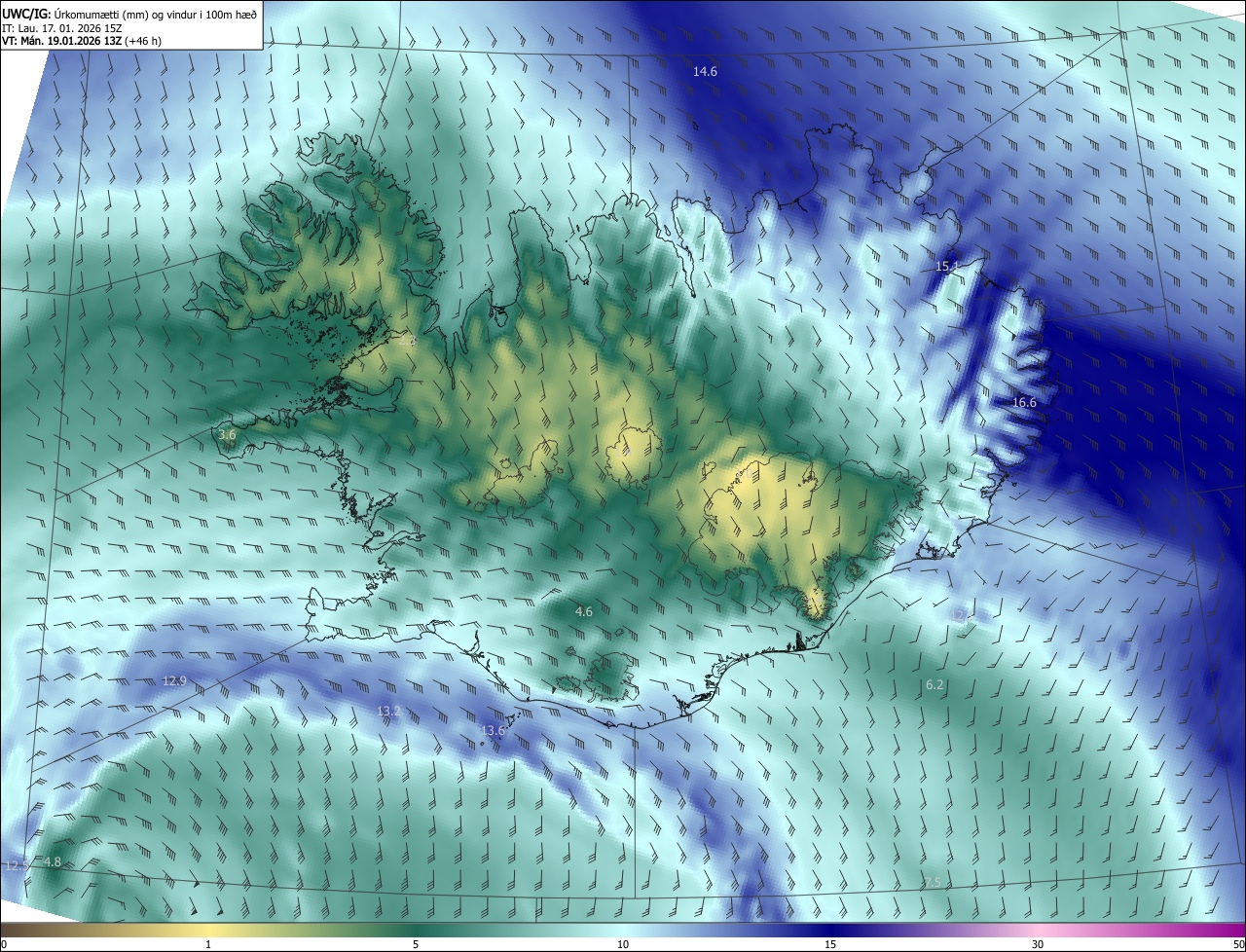Viewport: 1246px width, 952px height.
Task: Click the 50 tick on the color scale
Action: (1237, 944)
